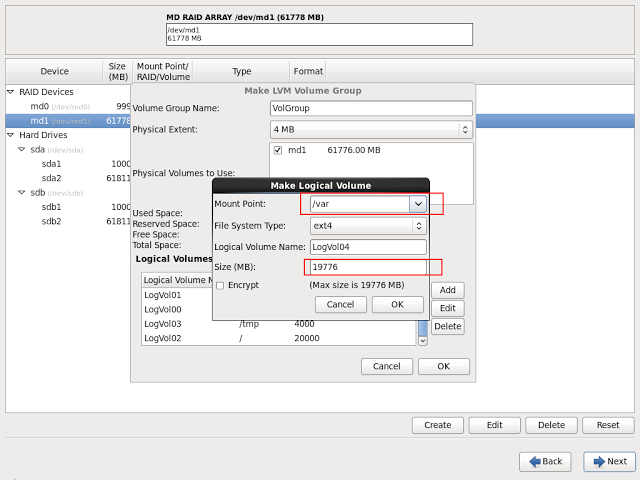Click the Next arrow button
The width and height of the screenshot is (640, 480).
click(x=609, y=461)
